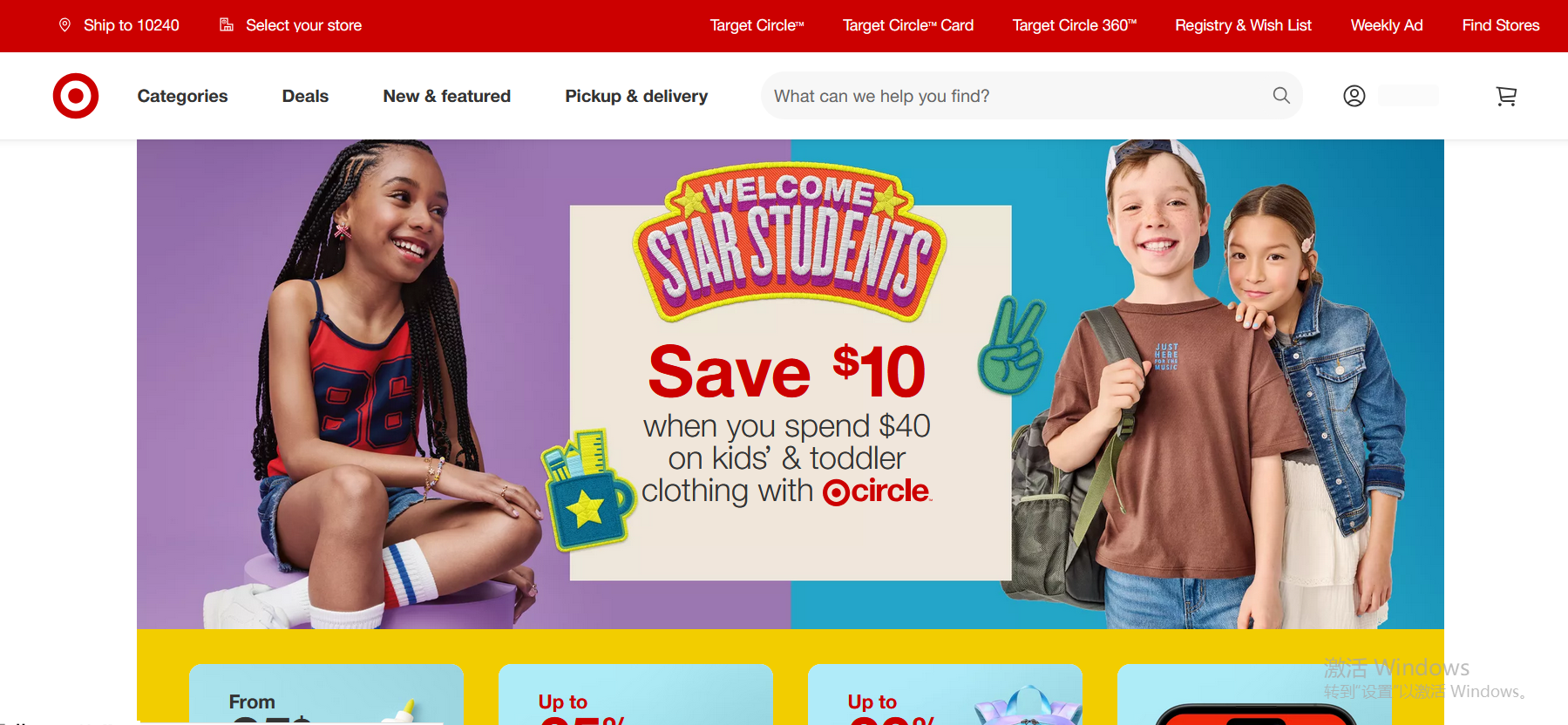1568x725 pixels.
Task: Click the store building icon
Action: tap(227, 25)
